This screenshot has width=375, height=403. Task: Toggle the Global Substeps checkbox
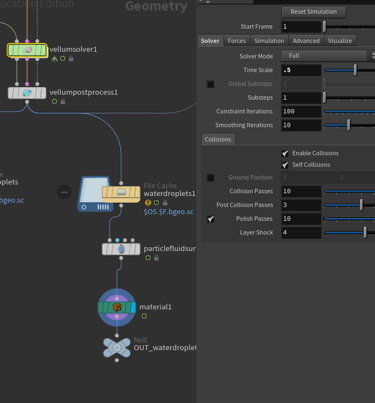tap(211, 84)
